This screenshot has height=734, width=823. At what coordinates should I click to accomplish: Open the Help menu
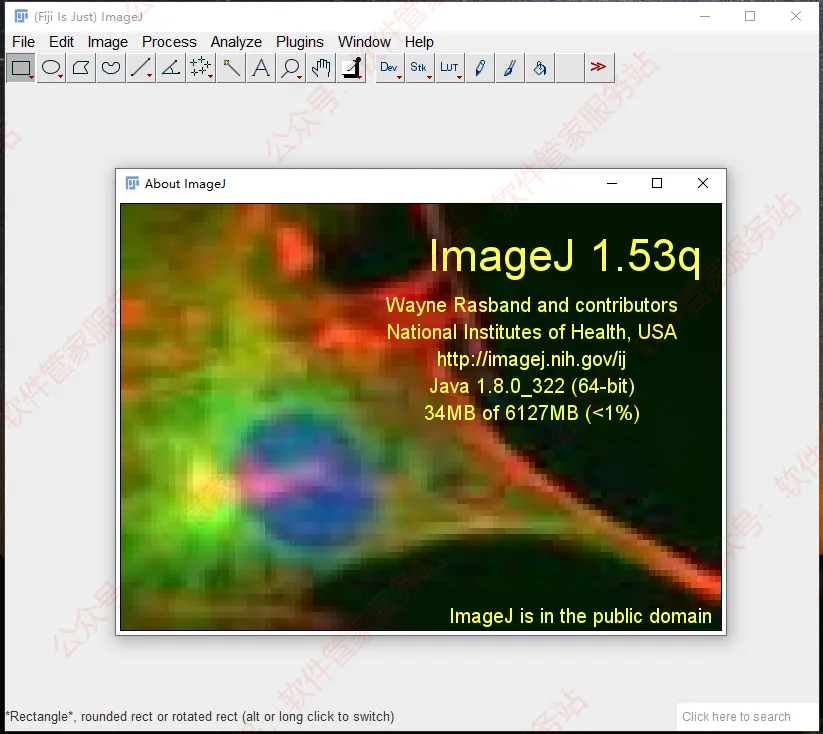[x=419, y=42]
